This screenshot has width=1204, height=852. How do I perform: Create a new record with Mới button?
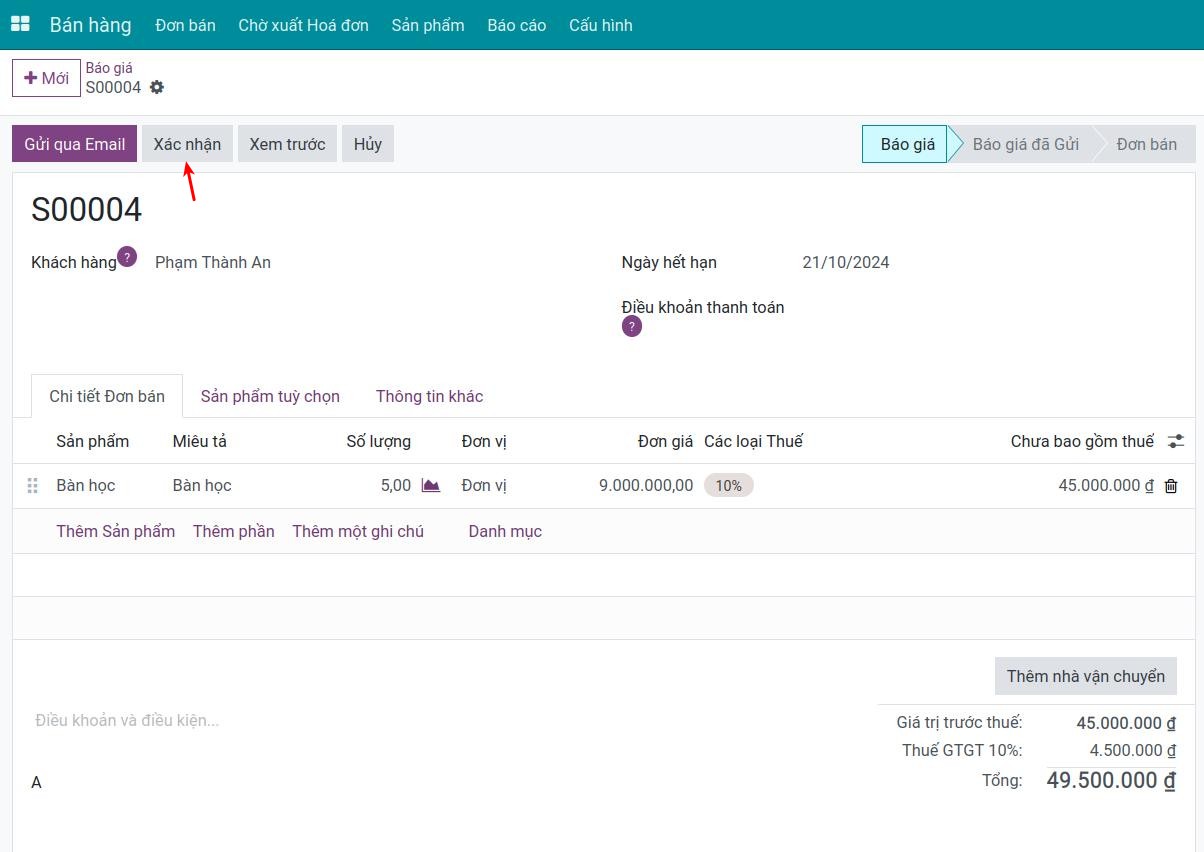(x=46, y=78)
